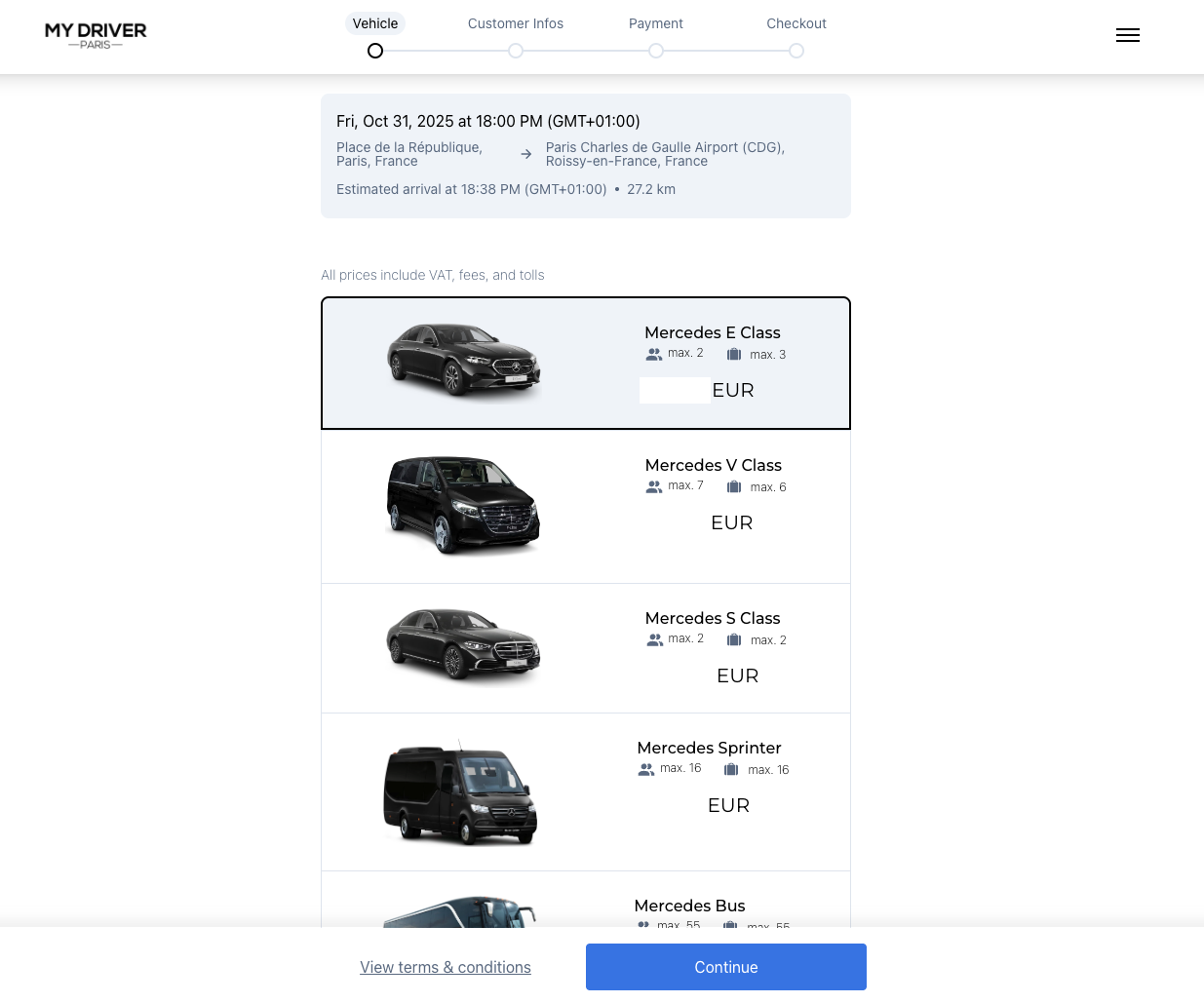Open the hamburger menu icon
The height and width of the screenshot is (1003, 1204).
(x=1127, y=35)
